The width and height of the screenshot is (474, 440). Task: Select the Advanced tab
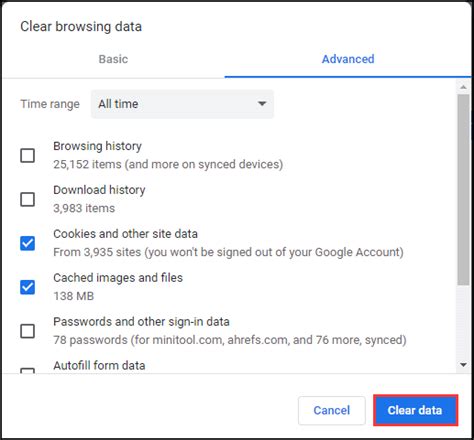click(348, 59)
